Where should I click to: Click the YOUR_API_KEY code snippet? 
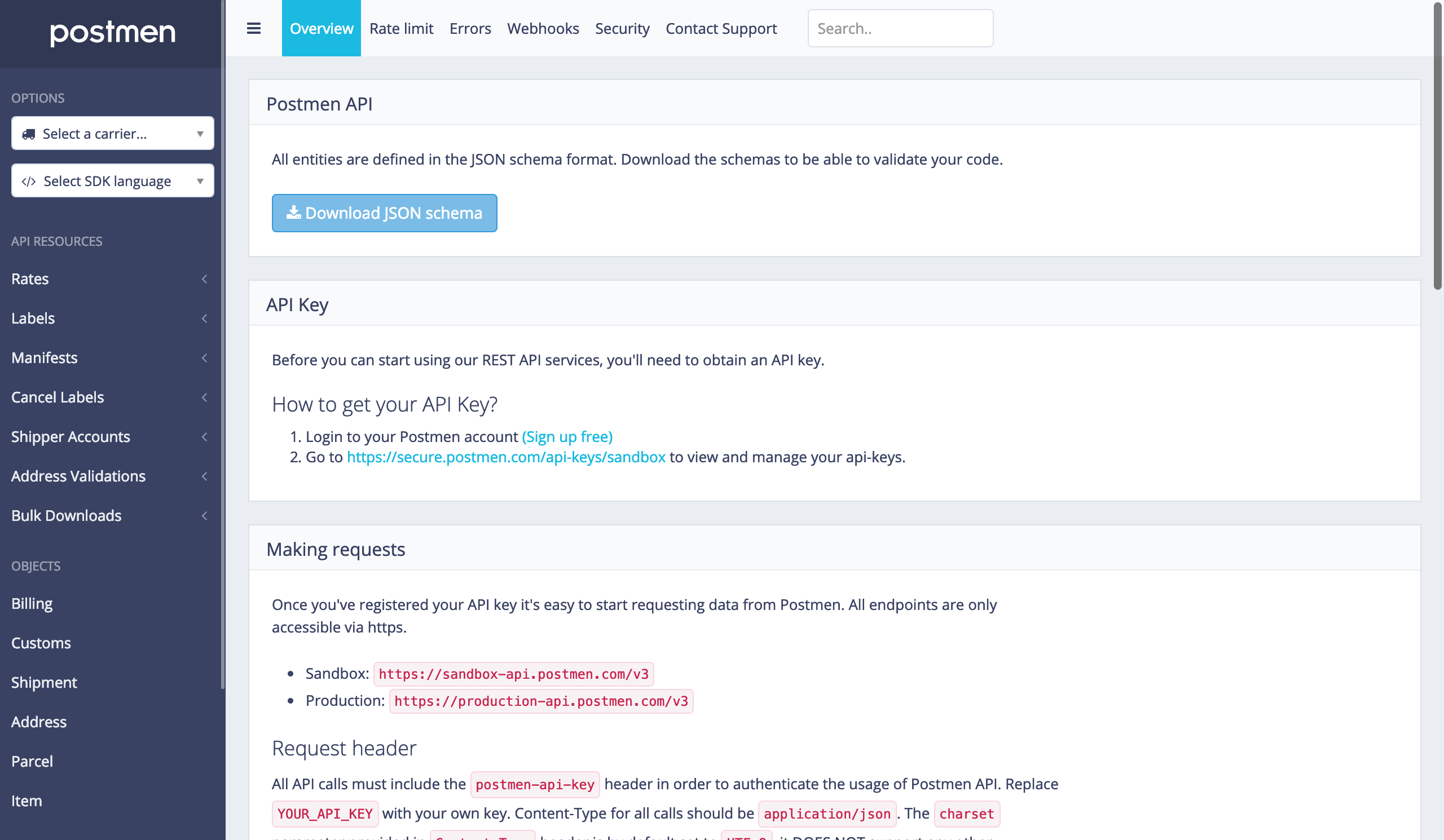pos(325,814)
